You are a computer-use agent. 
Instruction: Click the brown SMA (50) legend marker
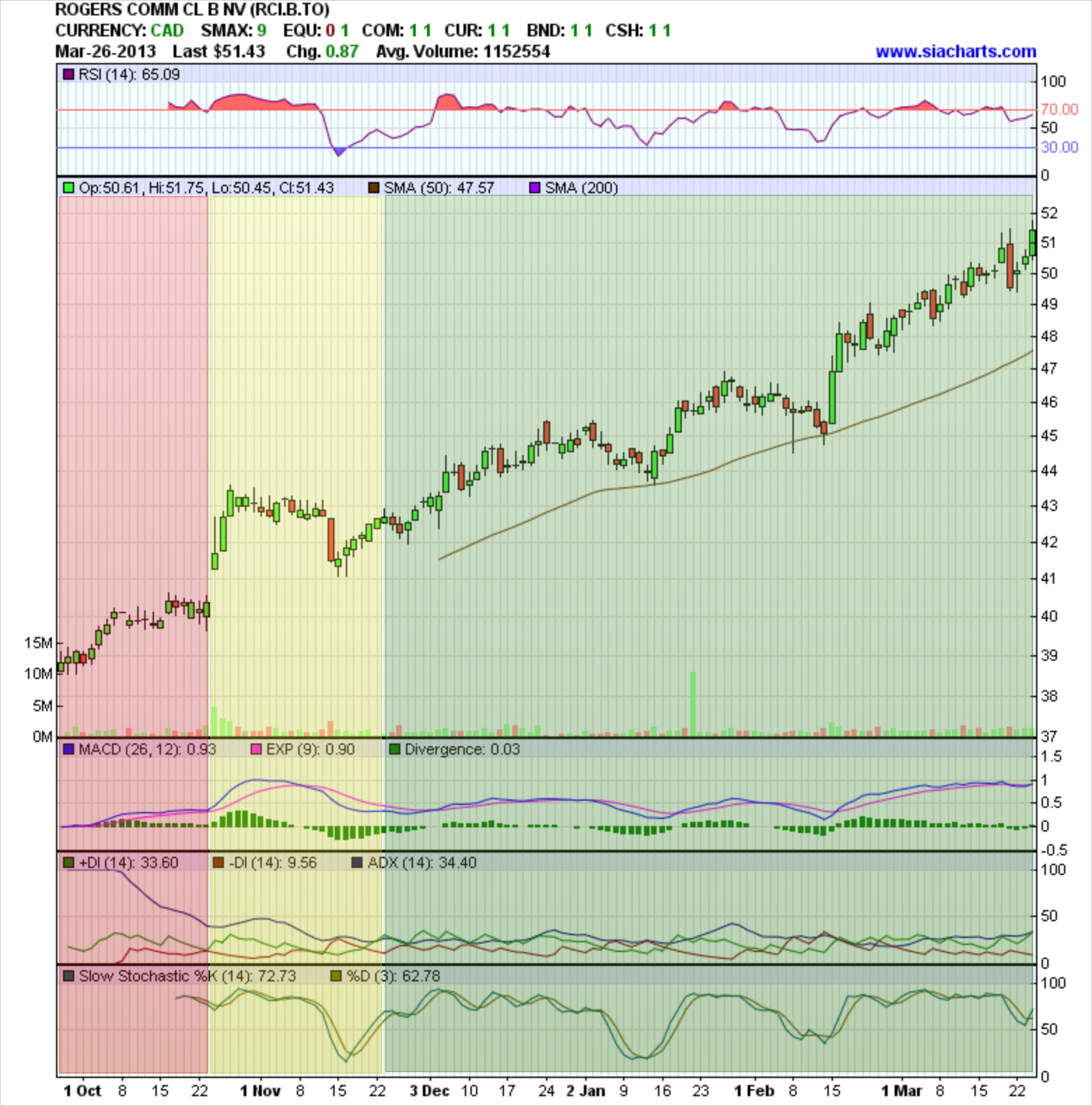point(374,188)
